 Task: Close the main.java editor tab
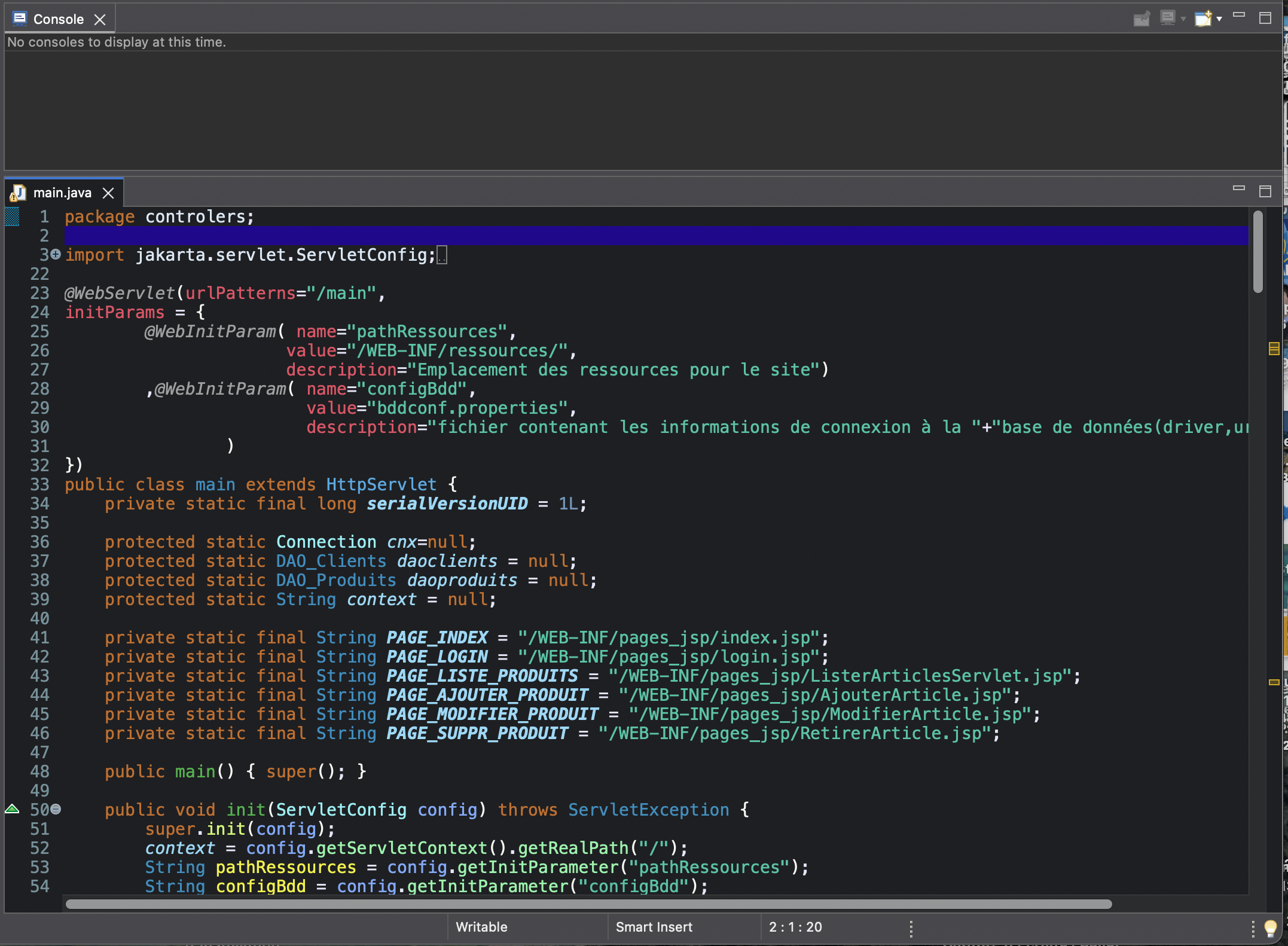[108, 193]
